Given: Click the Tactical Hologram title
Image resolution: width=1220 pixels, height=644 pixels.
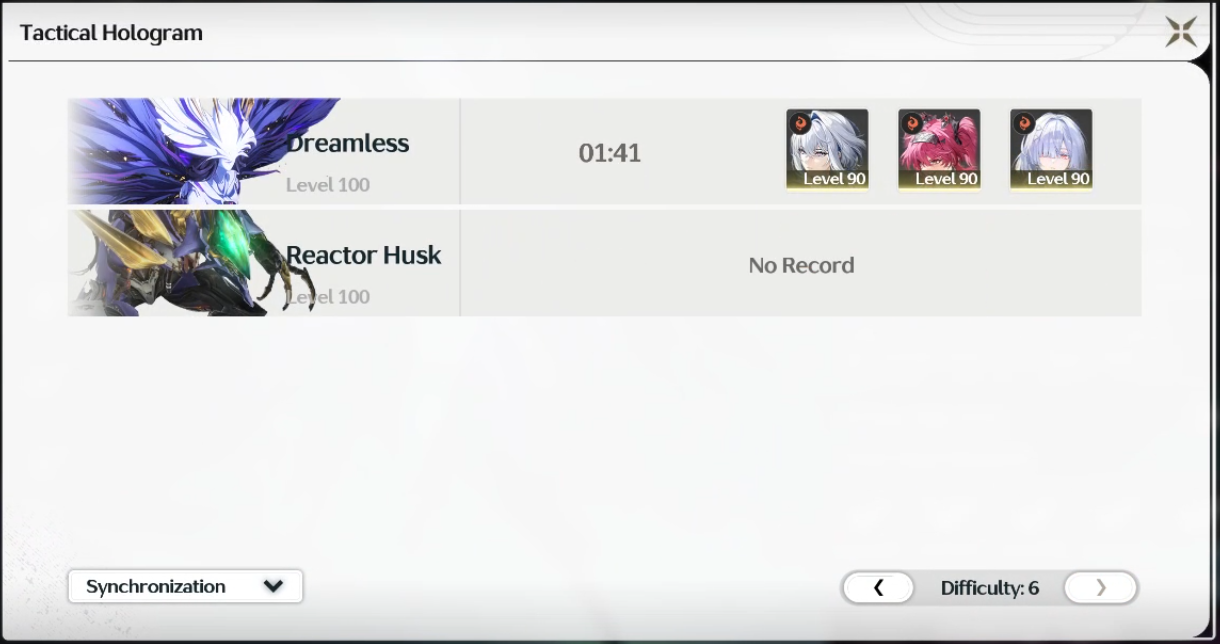Looking at the screenshot, I should (111, 32).
